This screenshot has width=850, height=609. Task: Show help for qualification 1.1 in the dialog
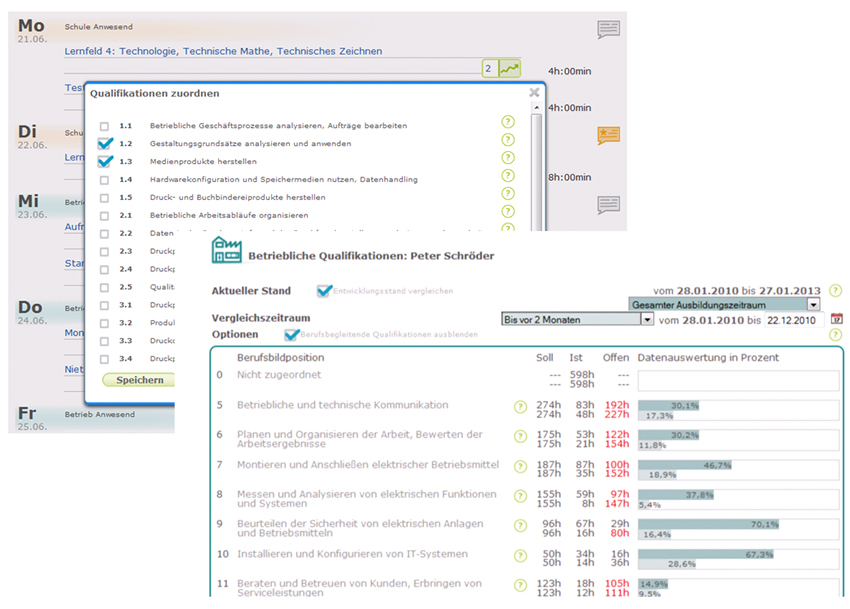pos(507,122)
